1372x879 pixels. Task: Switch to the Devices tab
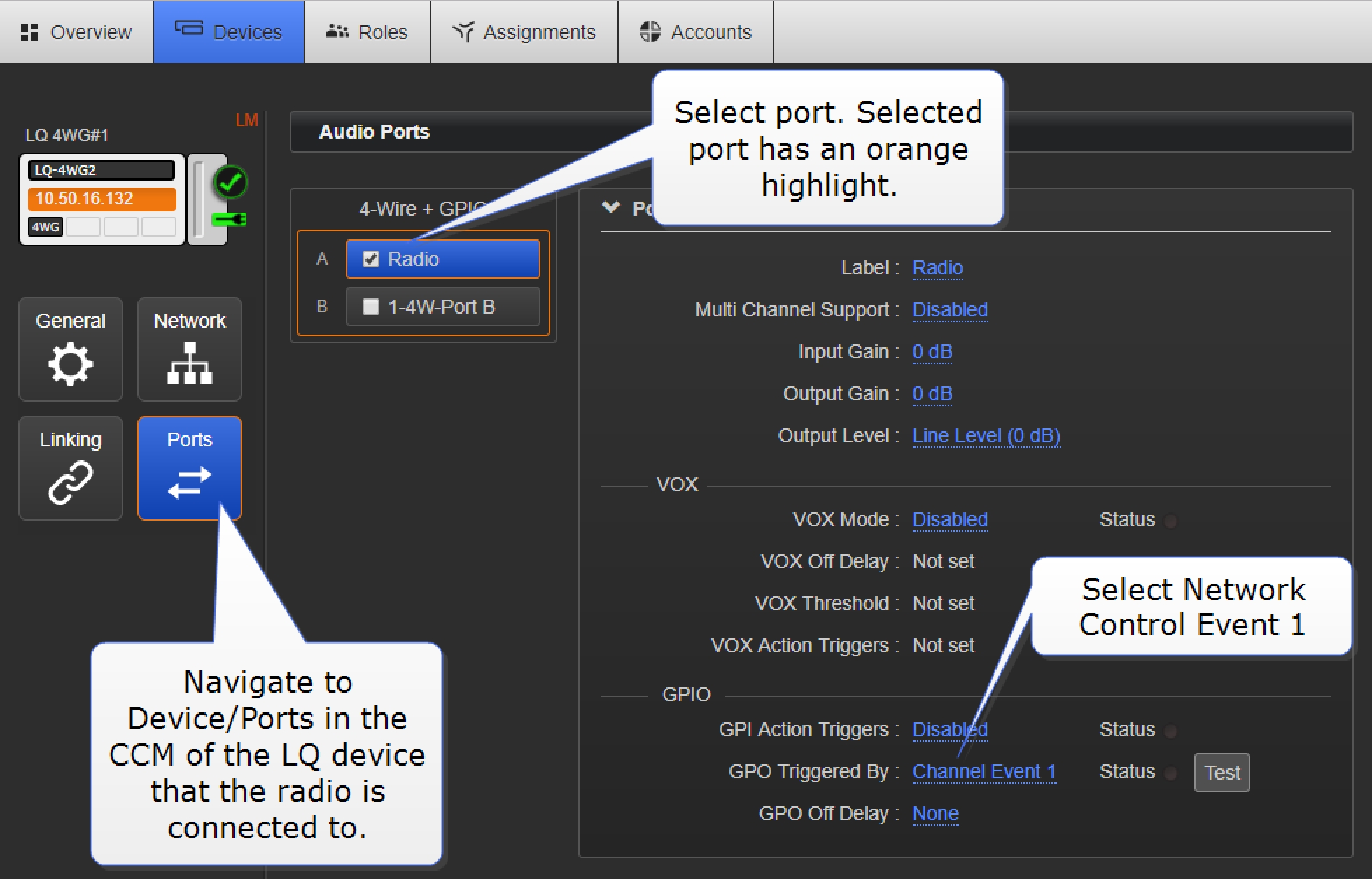point(228,31)
